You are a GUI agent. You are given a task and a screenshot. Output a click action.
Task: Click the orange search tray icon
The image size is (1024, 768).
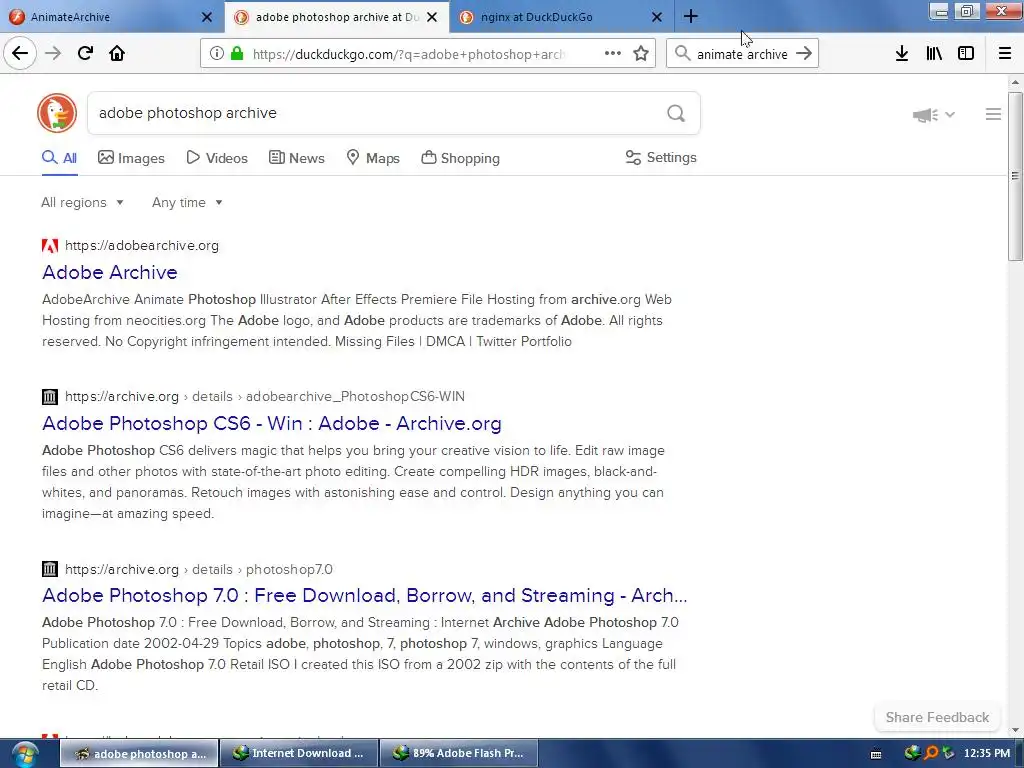[931, 753]
